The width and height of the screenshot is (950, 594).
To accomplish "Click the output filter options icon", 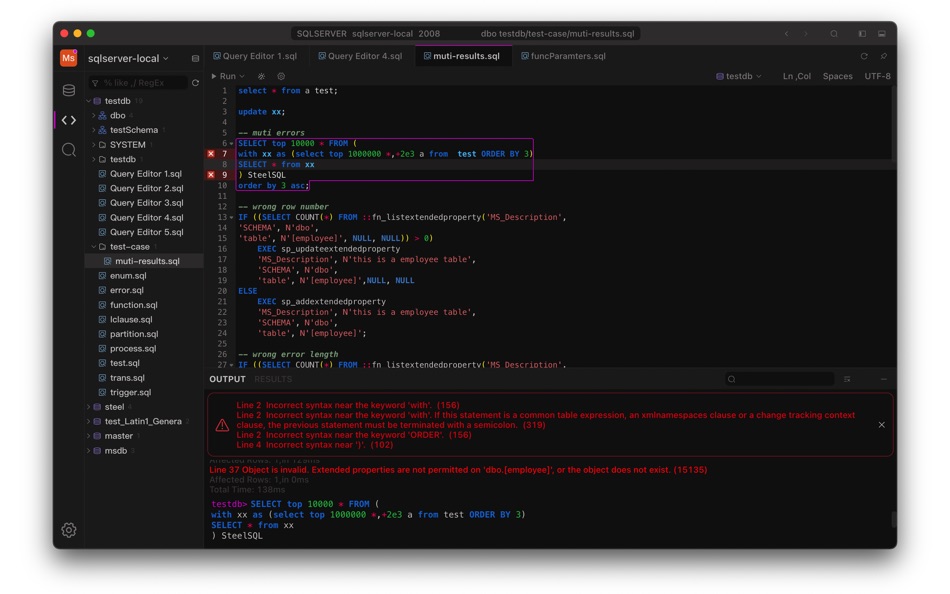I will click(847, 379).
